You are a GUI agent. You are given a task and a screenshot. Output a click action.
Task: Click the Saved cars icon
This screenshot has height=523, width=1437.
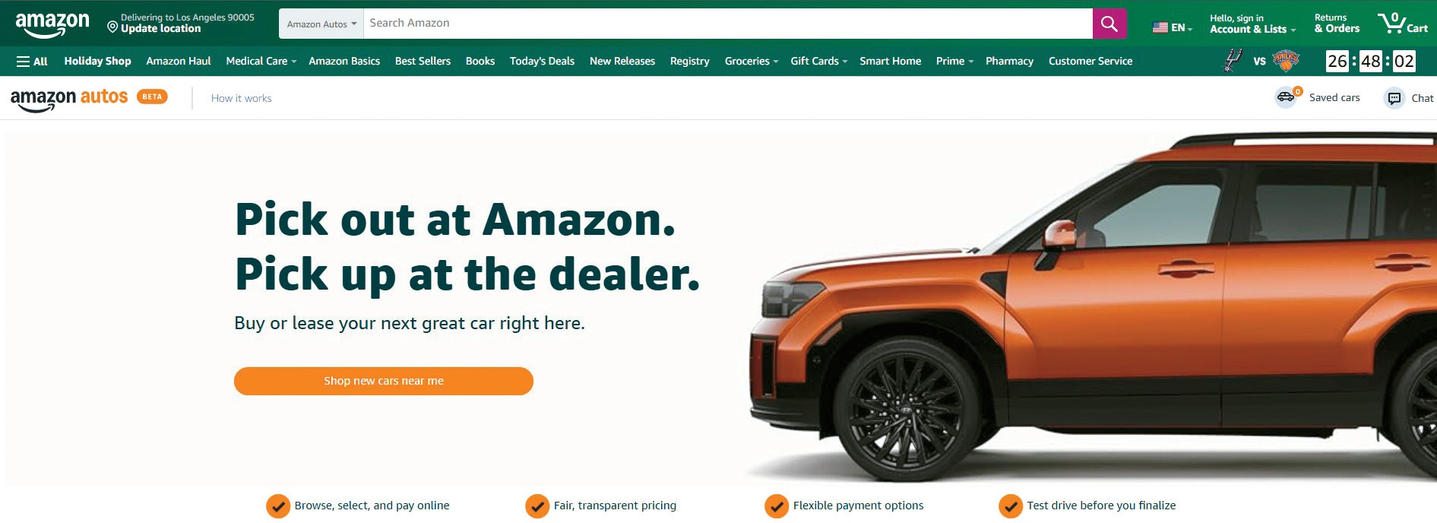pyautogui.click(x=1288, y=97)
